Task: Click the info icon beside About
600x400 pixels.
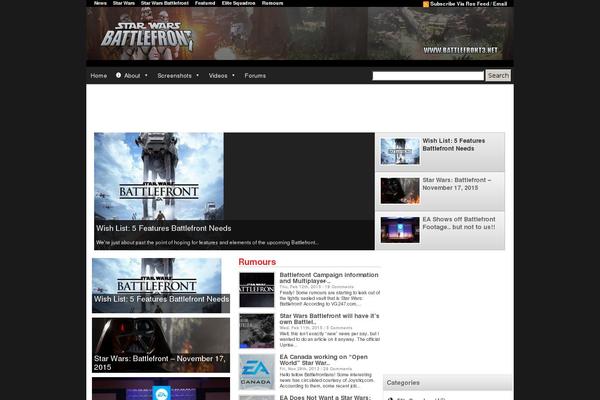Action: coord(118,75)
